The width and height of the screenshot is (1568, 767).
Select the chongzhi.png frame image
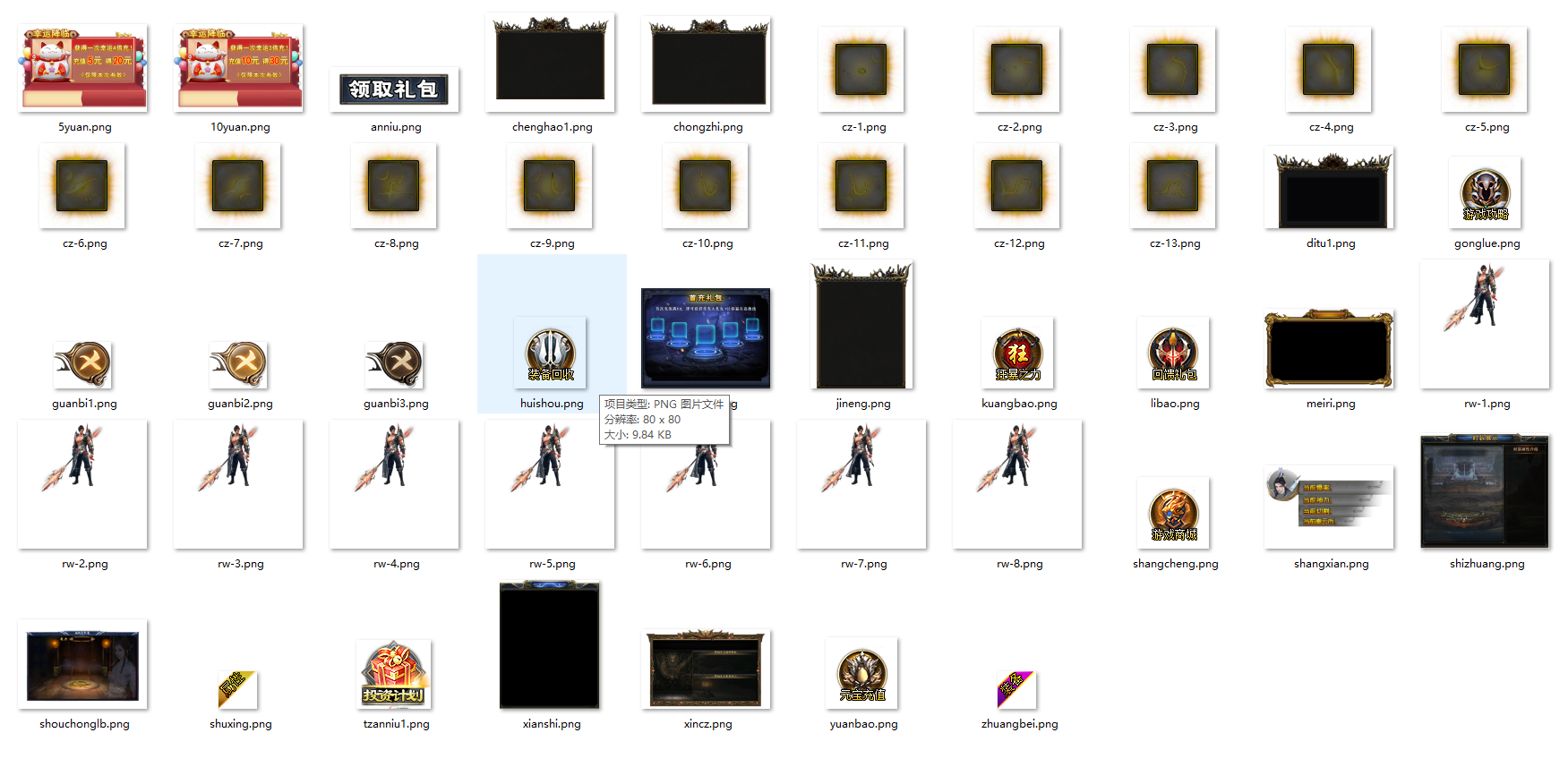click(x=707, y=64)
